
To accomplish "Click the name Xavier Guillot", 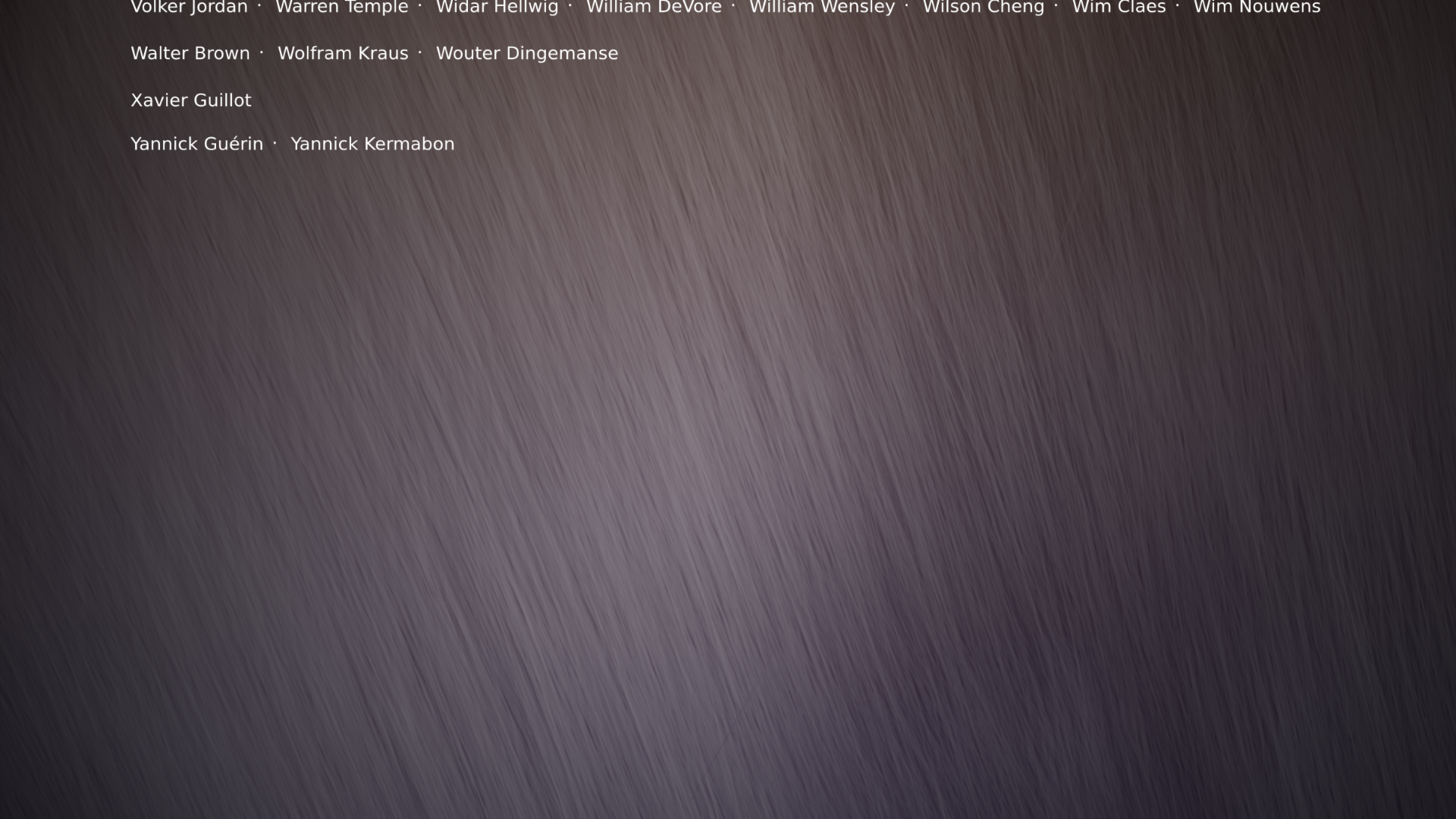I will pos(190,100).
